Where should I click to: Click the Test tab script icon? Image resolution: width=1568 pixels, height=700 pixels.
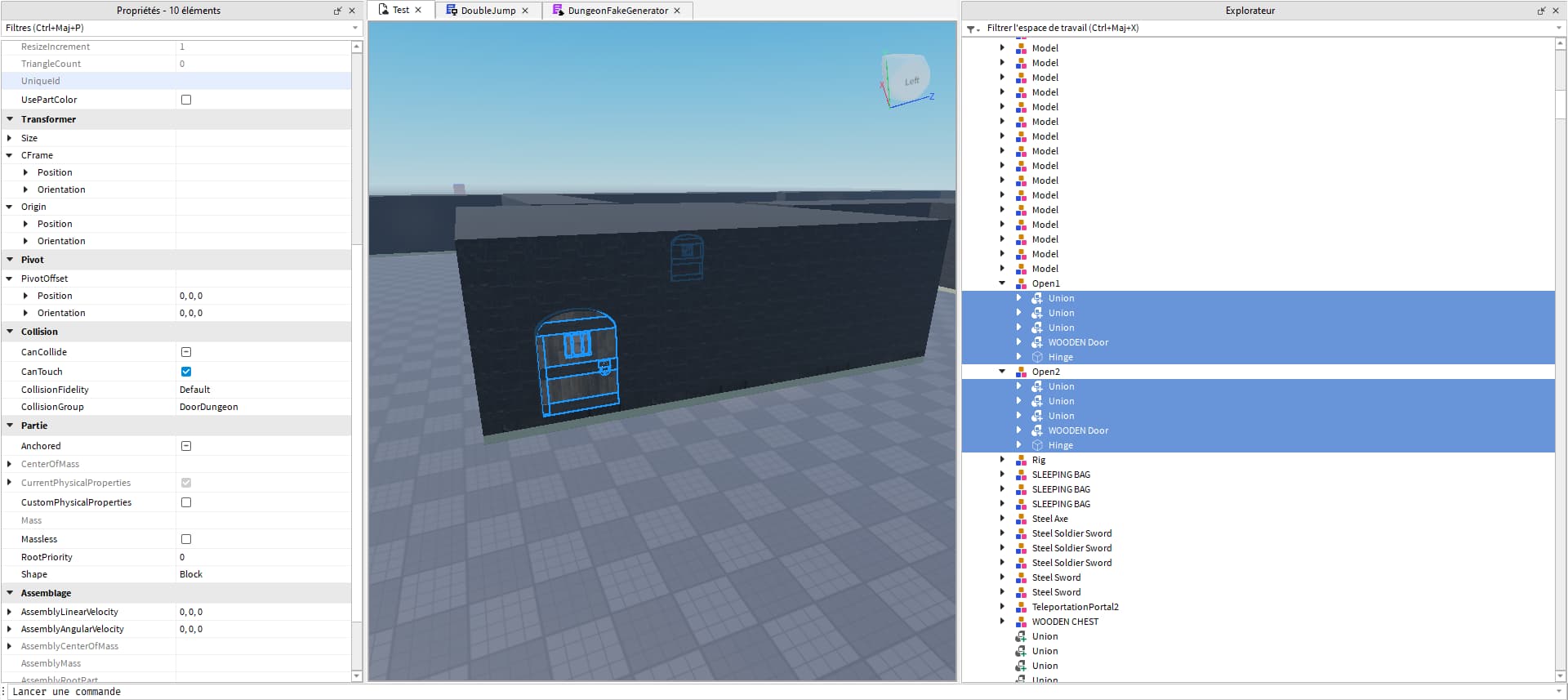point(383,10)
